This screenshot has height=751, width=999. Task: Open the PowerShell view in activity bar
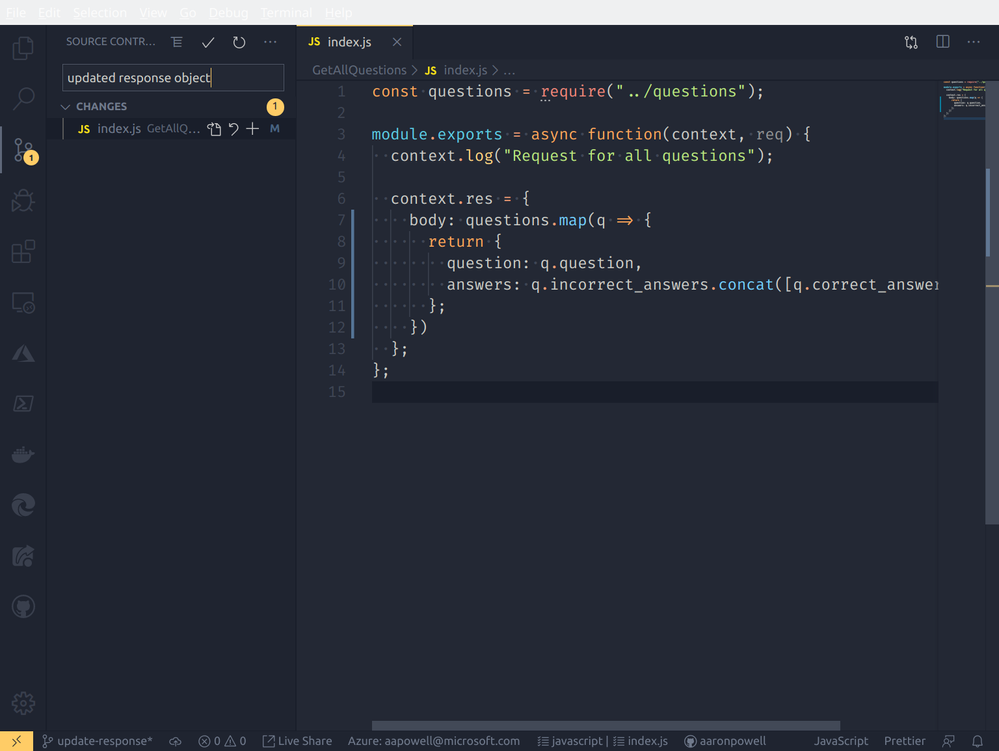pyautogui.click(x=23, y=404)
